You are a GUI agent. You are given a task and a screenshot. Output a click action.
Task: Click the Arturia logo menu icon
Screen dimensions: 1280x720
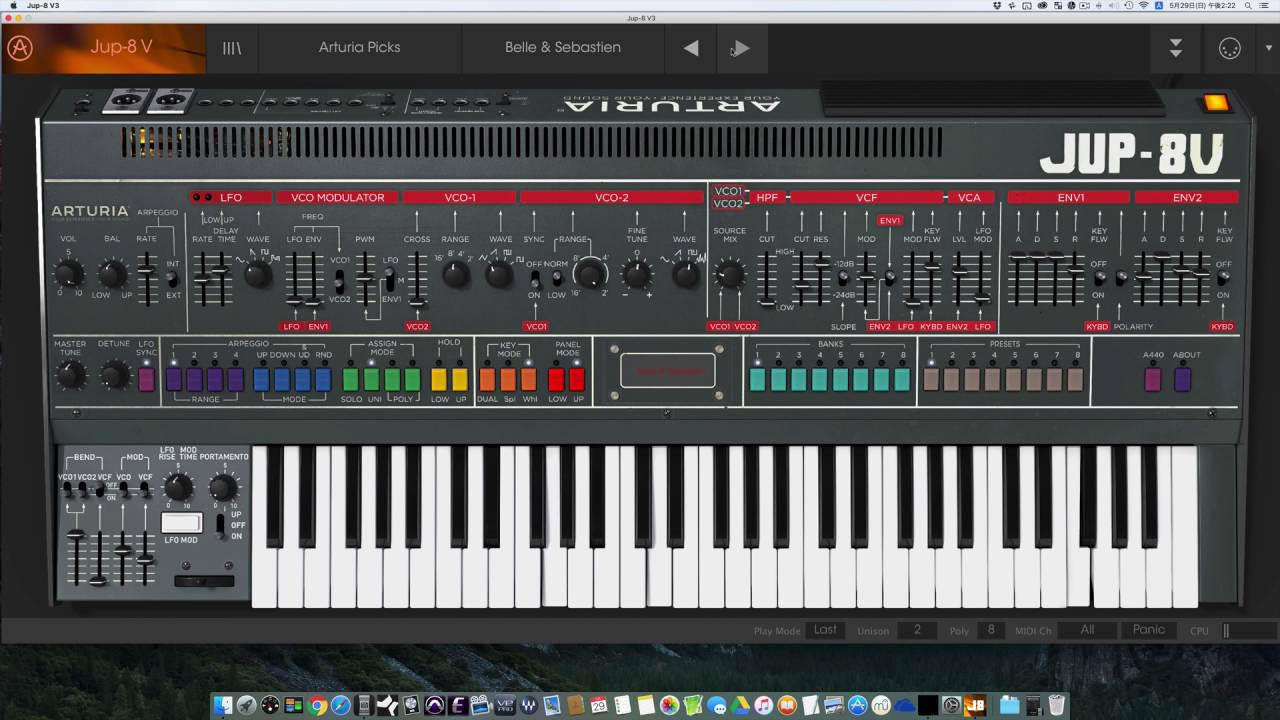20,48
